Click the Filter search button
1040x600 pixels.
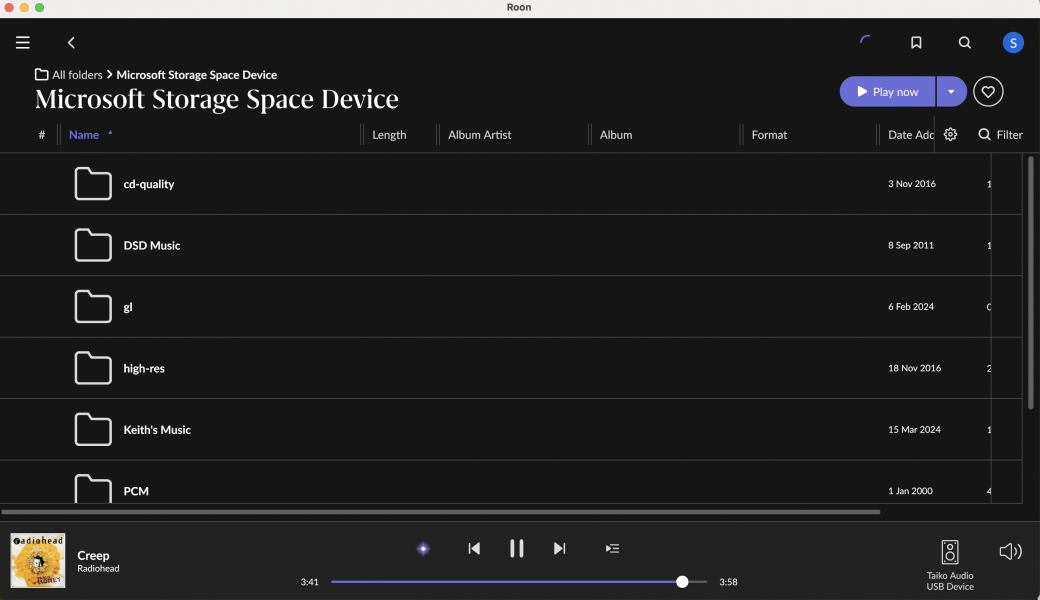(x=1000, y=135)
